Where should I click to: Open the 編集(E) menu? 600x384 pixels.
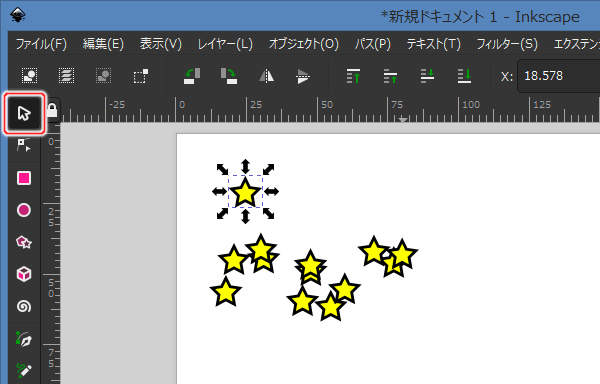103,44
